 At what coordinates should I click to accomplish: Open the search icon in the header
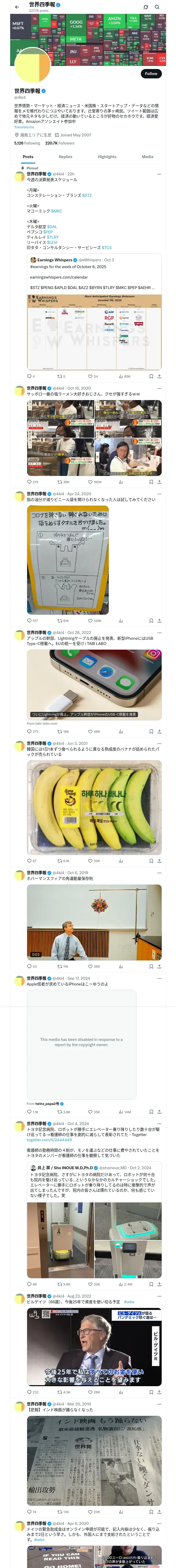click(x=157, y=7)
